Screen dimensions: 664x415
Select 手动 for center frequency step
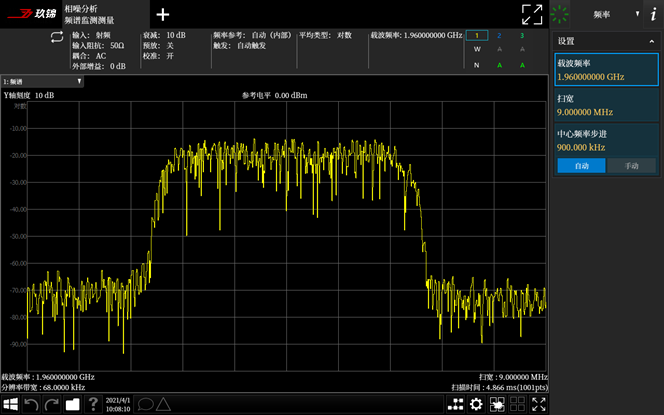631,166
